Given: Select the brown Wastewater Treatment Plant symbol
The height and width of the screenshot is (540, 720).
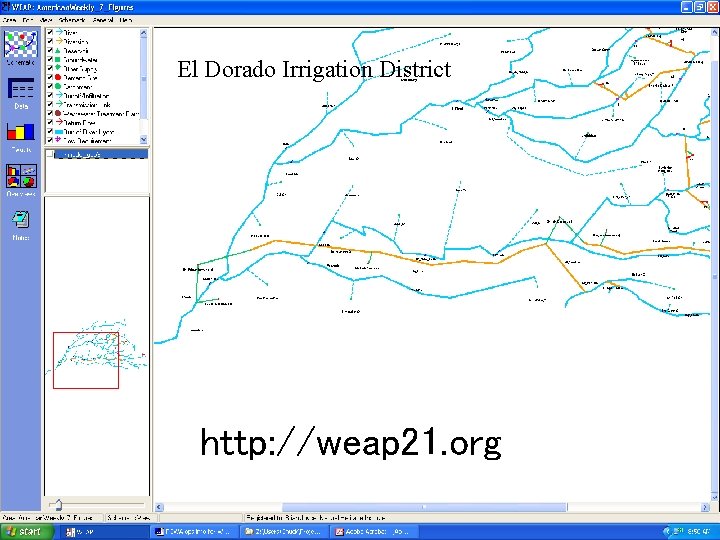Looking at the screenshot, I should pos(58,113).
